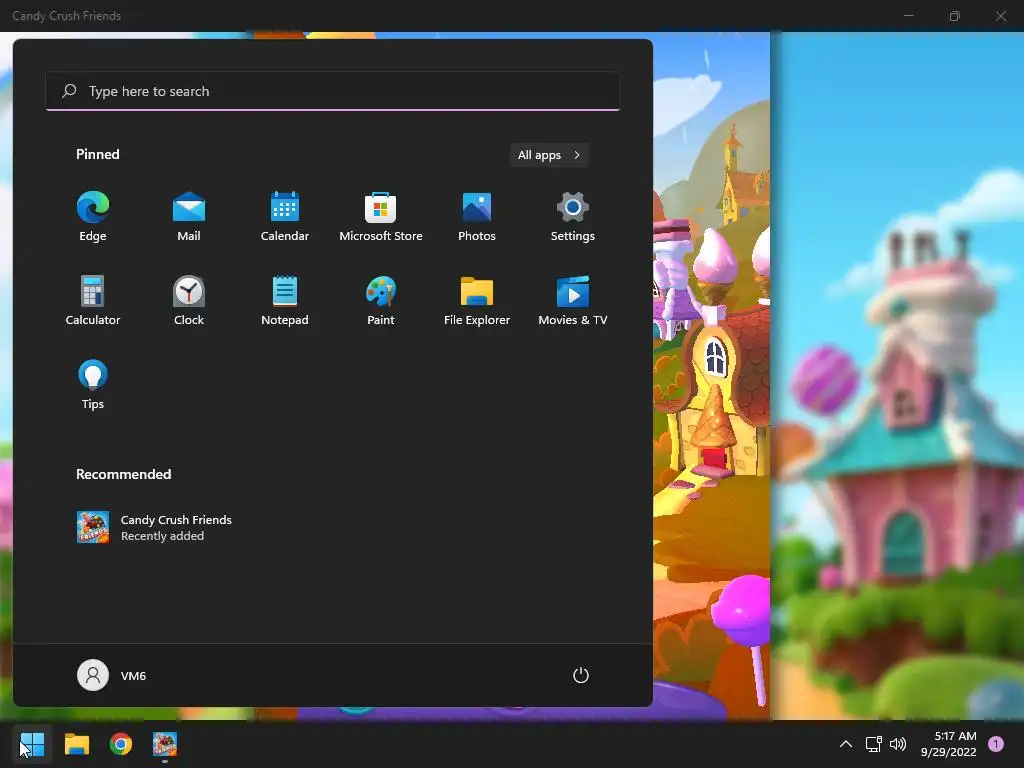The width and height of the screenshot is (1024, 768).
Task: Minimize the Candy Crush Friends window
Action: pyautogui.click(x=908, y=16)
